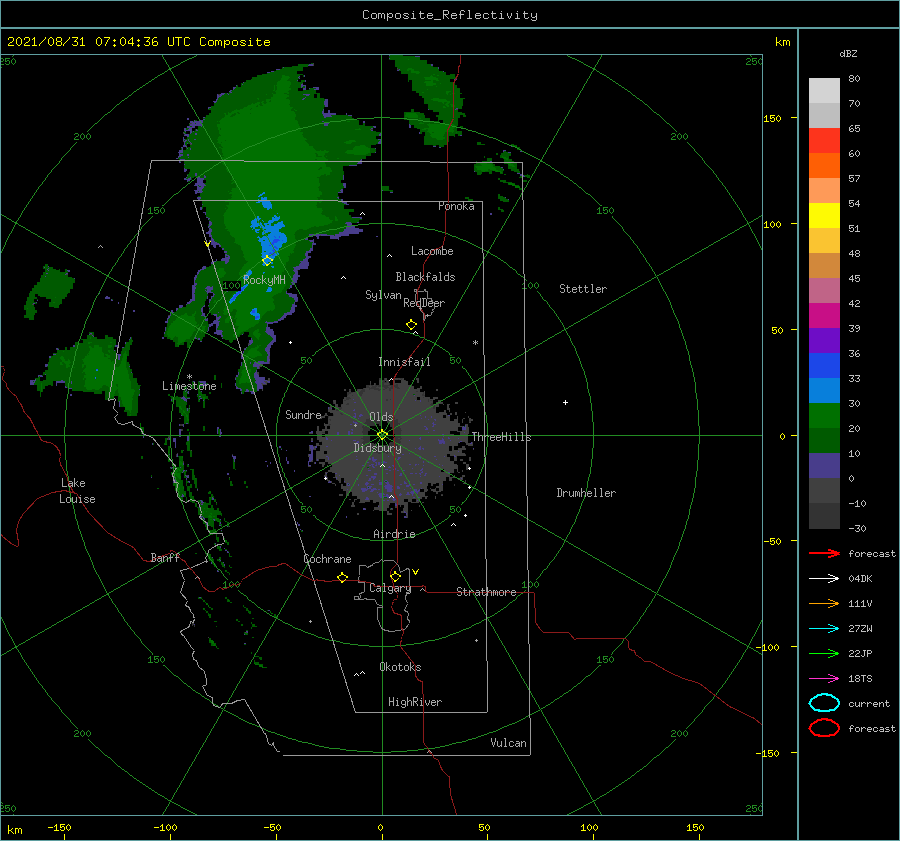The width and height of the screenshot is (900, 841).
Task: Click the HighRiver label
Action: click(414, 702)
